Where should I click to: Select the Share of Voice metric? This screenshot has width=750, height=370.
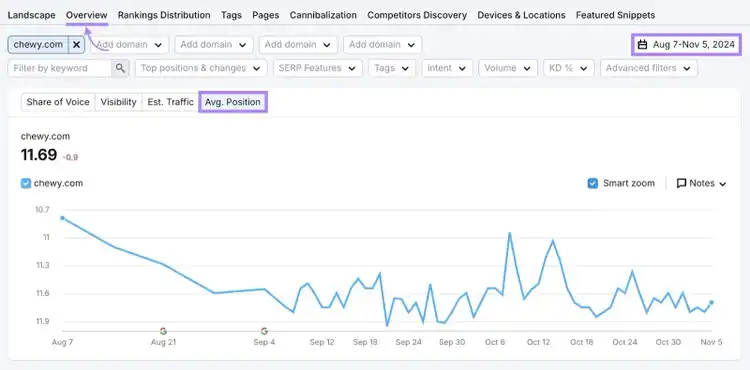pos(58,102)
